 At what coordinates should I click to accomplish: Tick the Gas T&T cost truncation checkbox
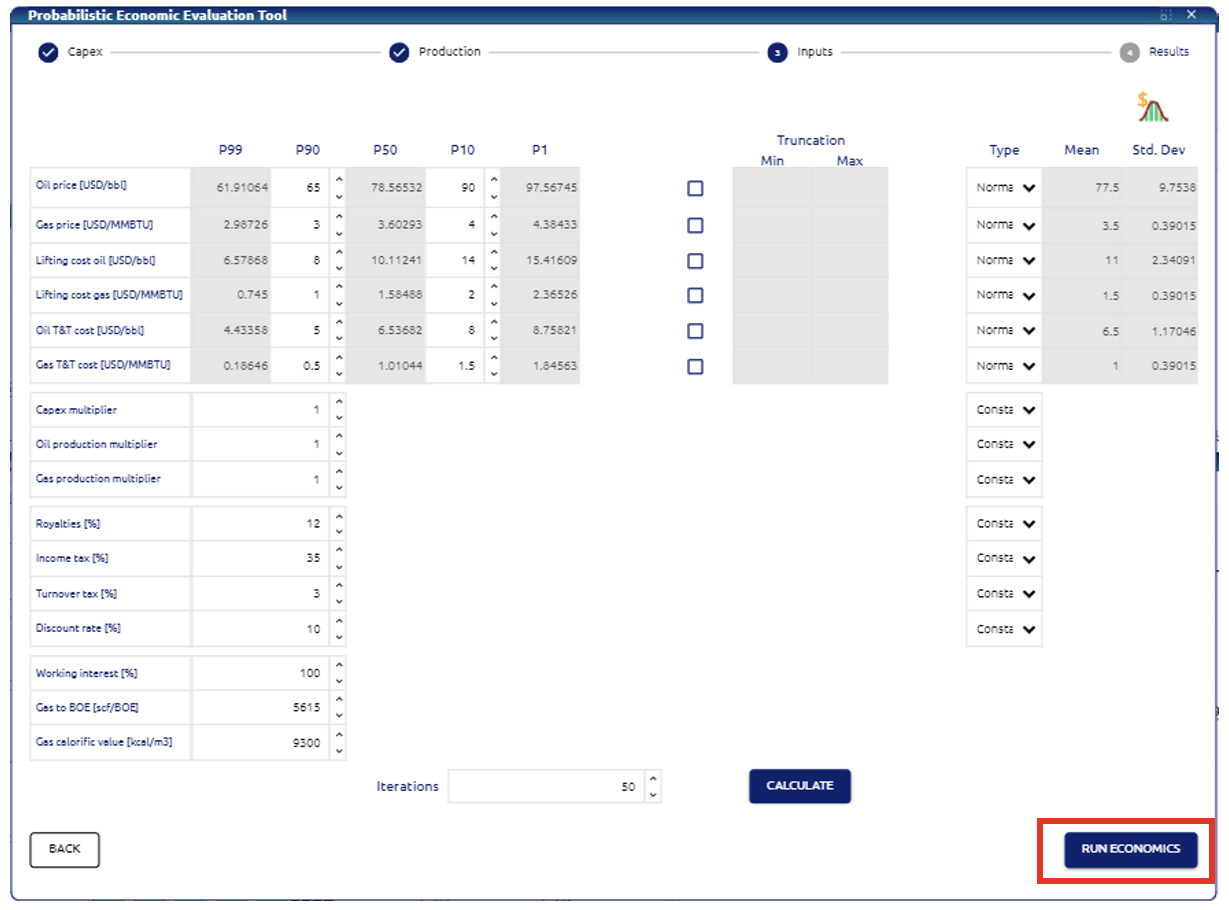pos(695,366)
